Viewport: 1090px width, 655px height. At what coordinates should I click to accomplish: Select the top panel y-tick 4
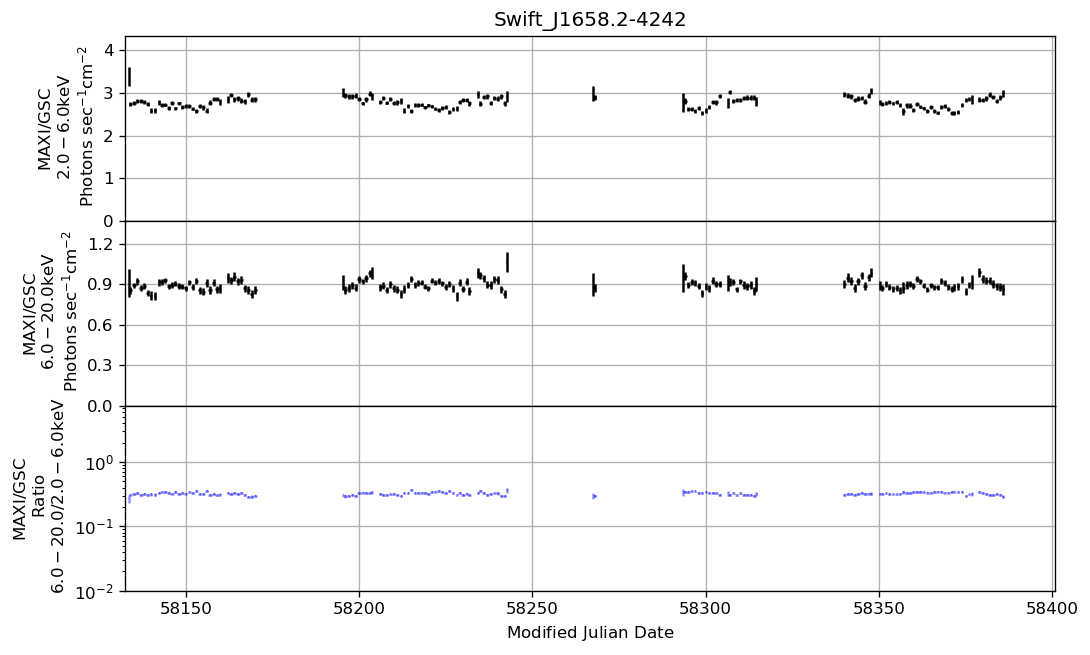[x=111, y=51]
